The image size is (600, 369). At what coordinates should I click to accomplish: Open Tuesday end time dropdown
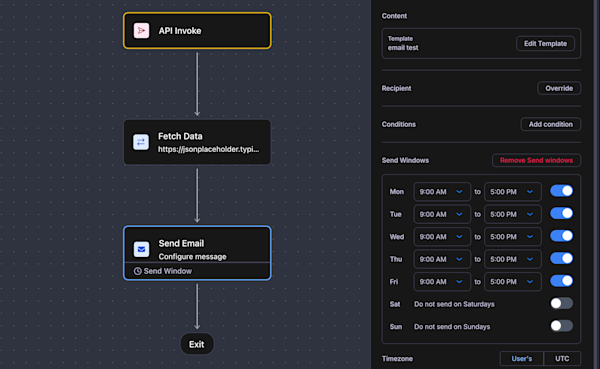click(x=513, y=214)
